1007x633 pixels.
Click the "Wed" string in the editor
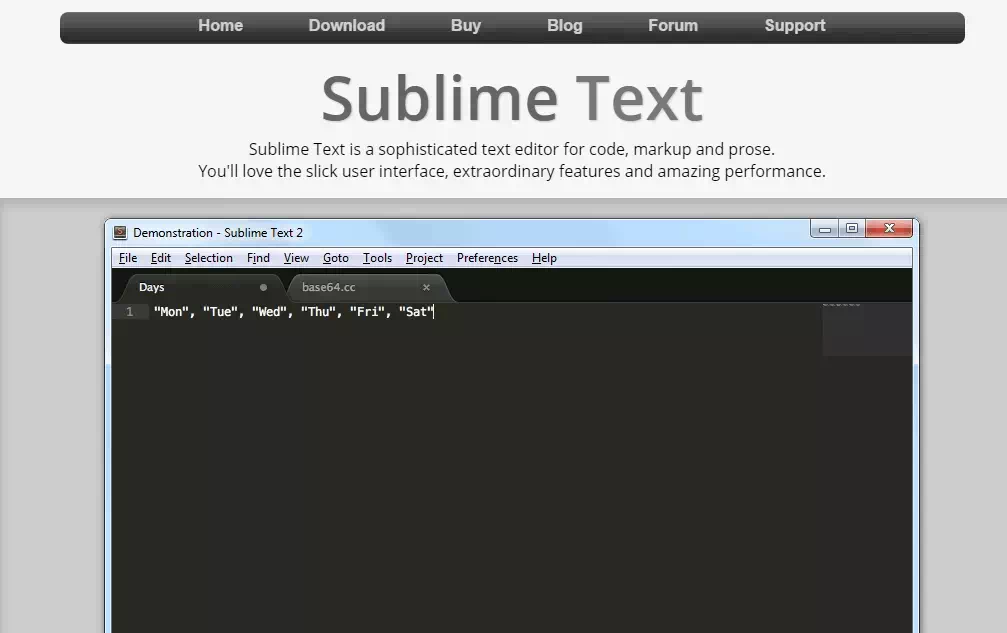click(269, 312)
